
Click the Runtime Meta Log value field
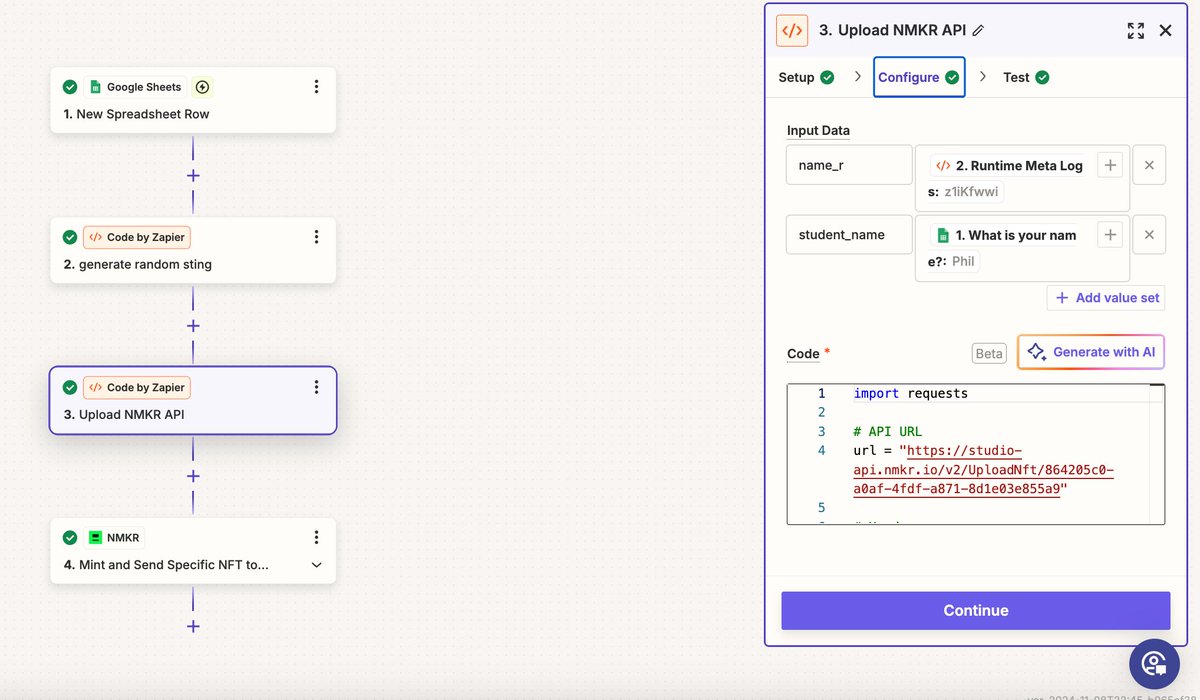pyautogui.click(x=1022, y=178)
